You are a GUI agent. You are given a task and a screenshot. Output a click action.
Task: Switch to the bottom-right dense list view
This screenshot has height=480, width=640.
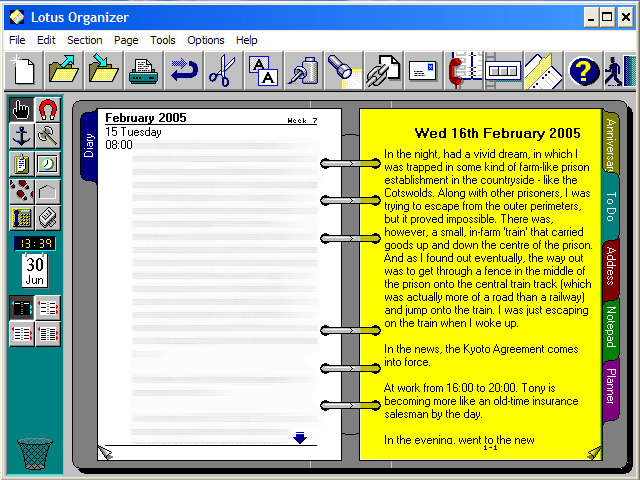[48, 334]
